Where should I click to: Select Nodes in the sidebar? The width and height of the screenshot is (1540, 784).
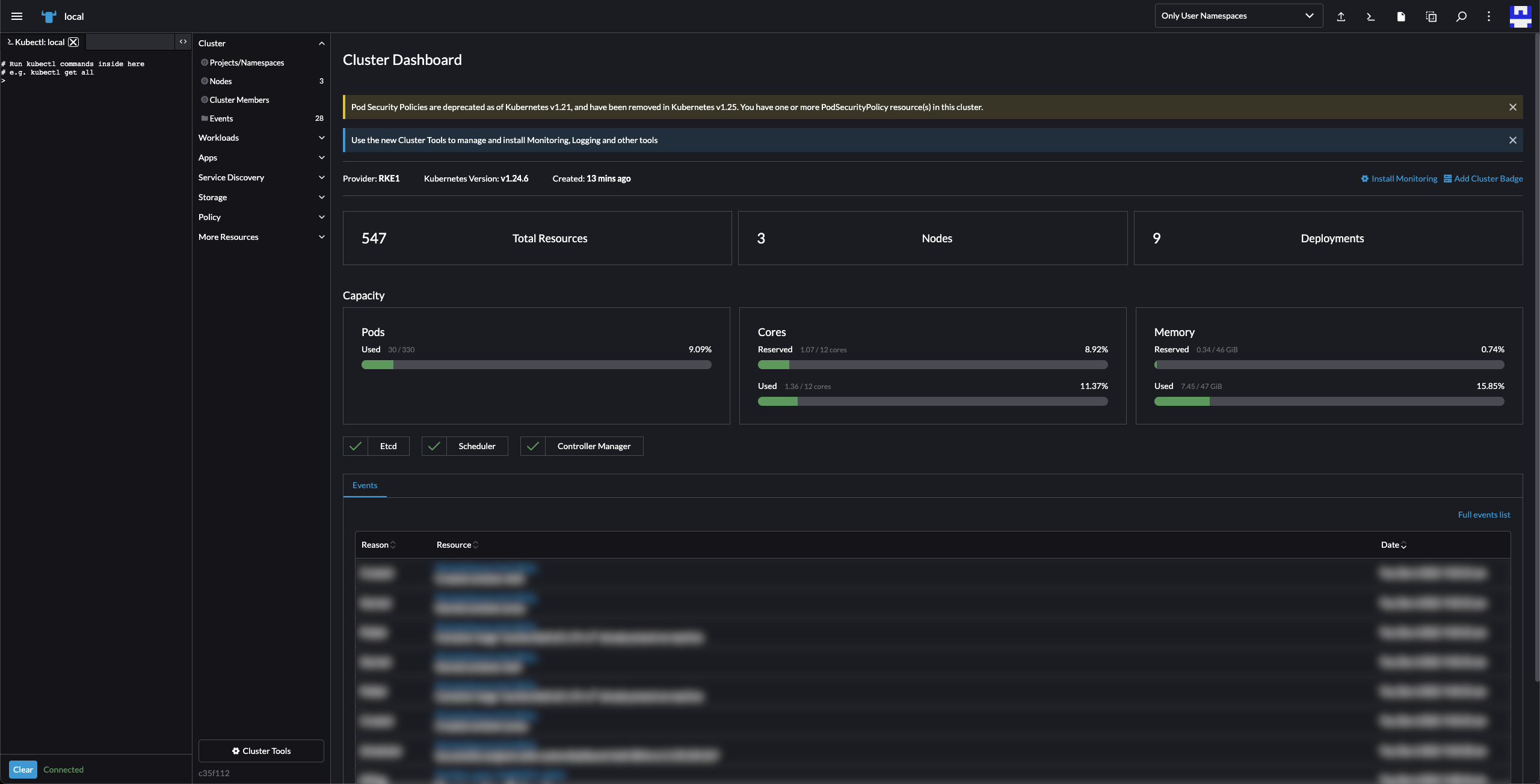point(221,81)
